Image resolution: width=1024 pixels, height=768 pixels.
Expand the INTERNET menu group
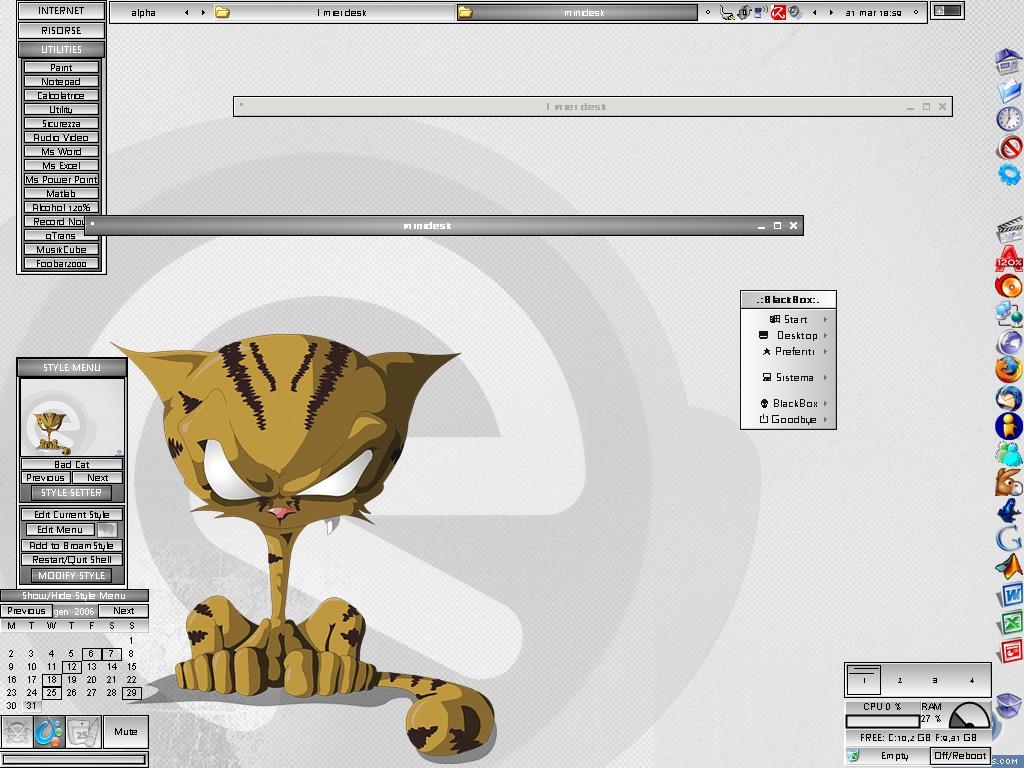pos(61,11)
